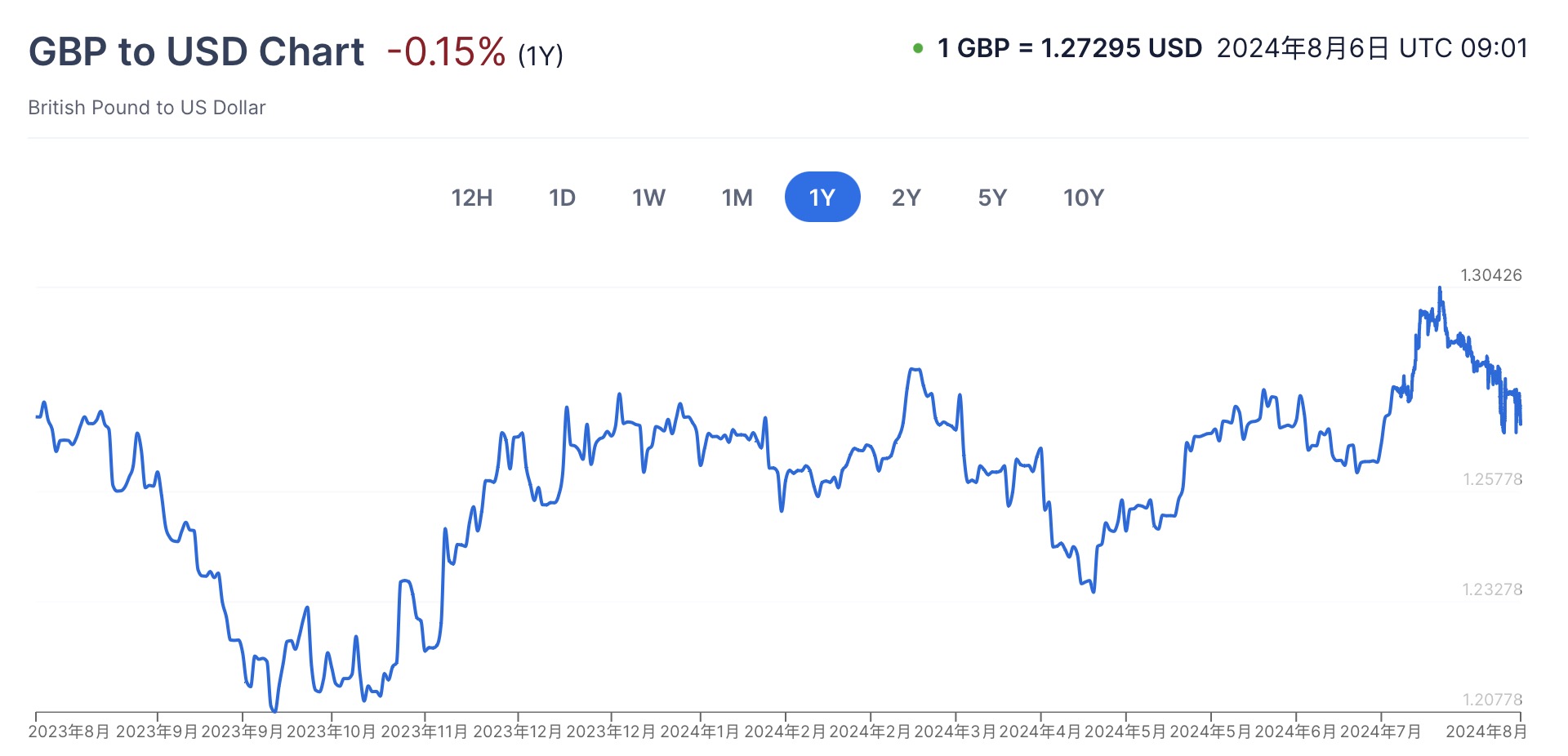Show the 5Y chart history

pos(992,198)
